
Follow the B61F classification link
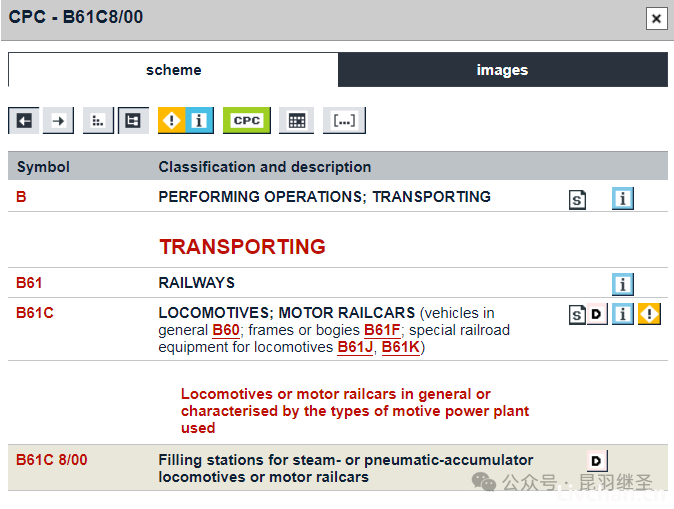(x=382, y=330)
